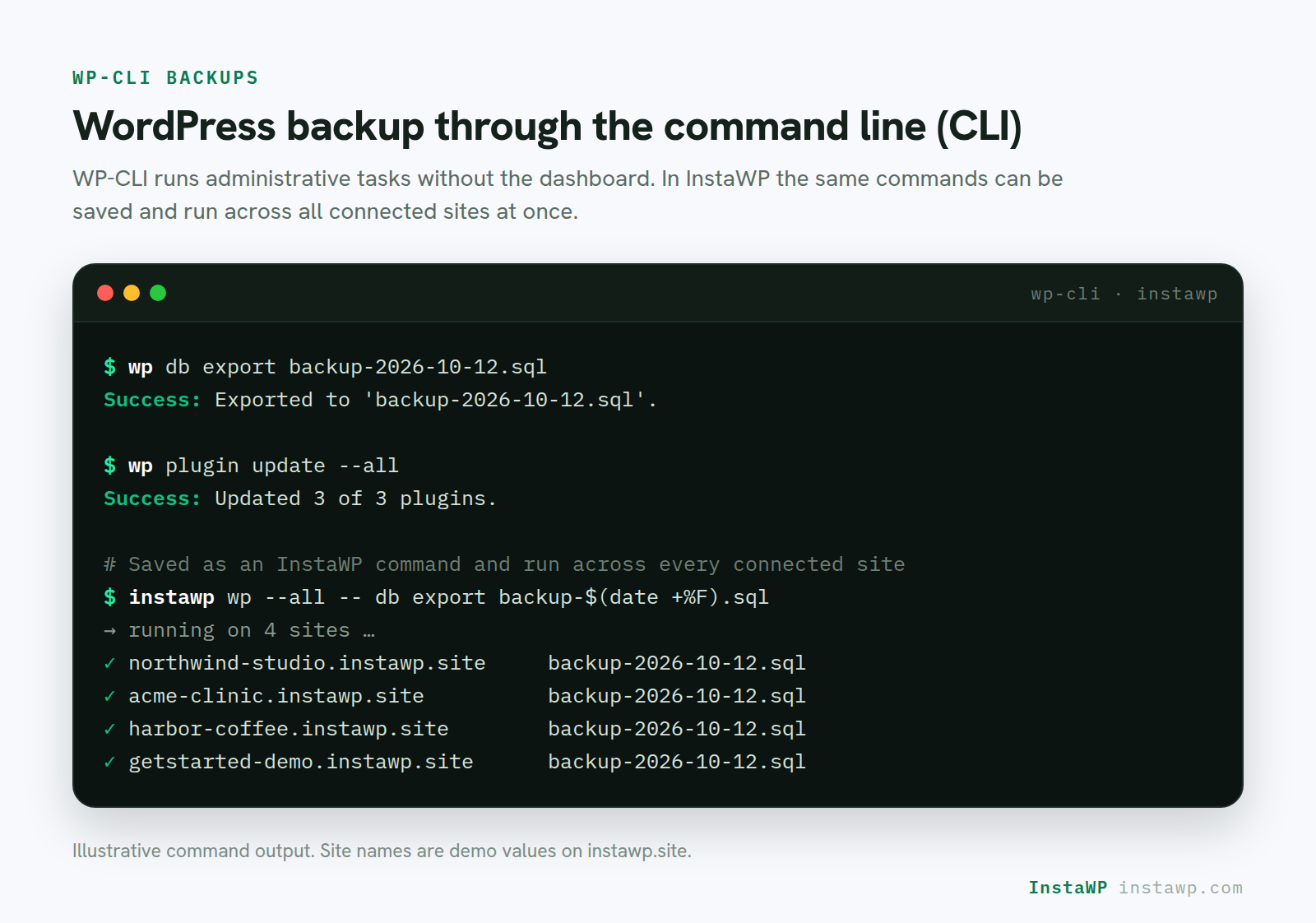This screenshot has width=1316, height=923.
Task: Click the 'running on 4 sites …' line
Action: tap(252, 630)
